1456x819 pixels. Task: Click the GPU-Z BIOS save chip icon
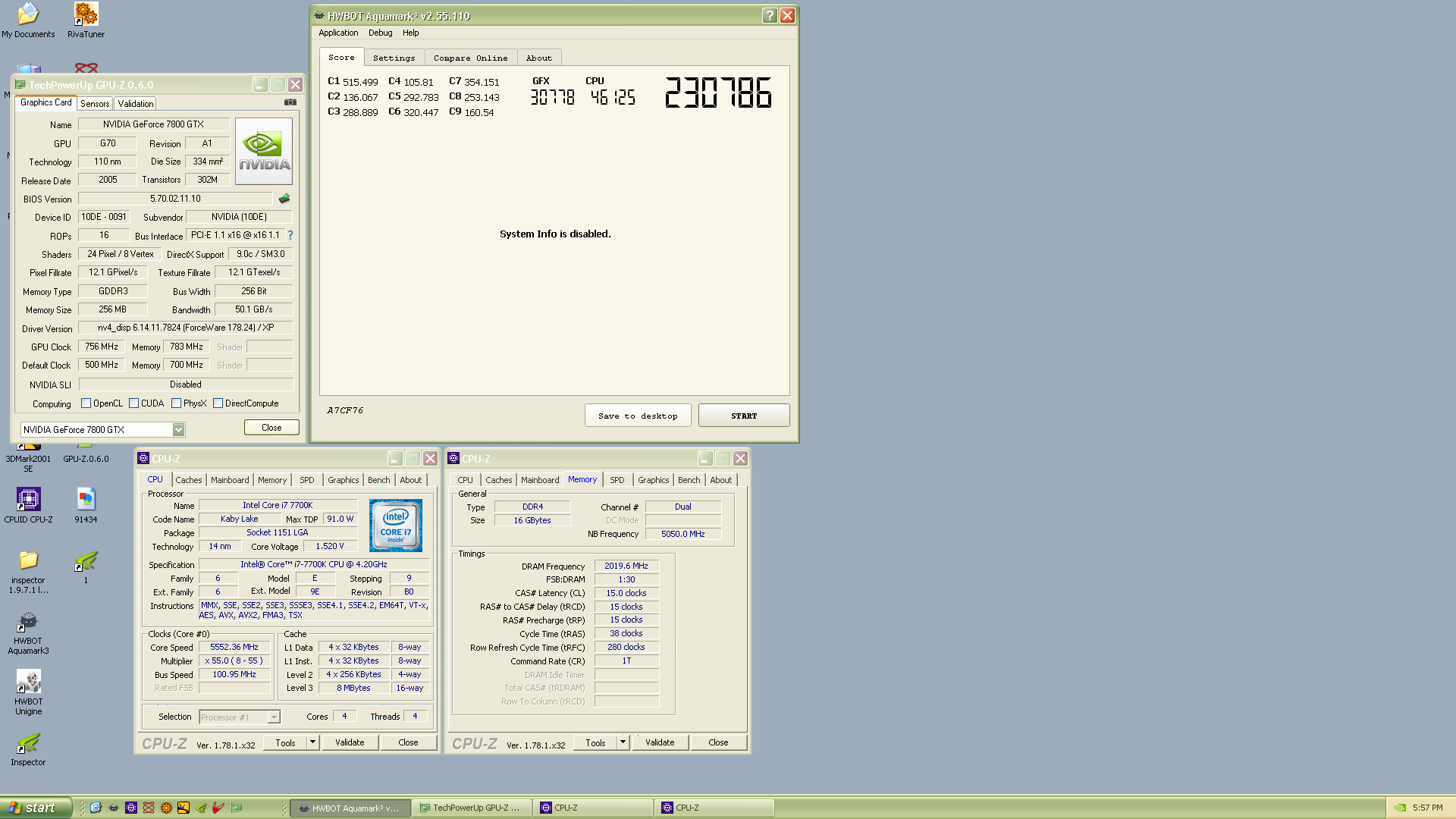[284, 199]
